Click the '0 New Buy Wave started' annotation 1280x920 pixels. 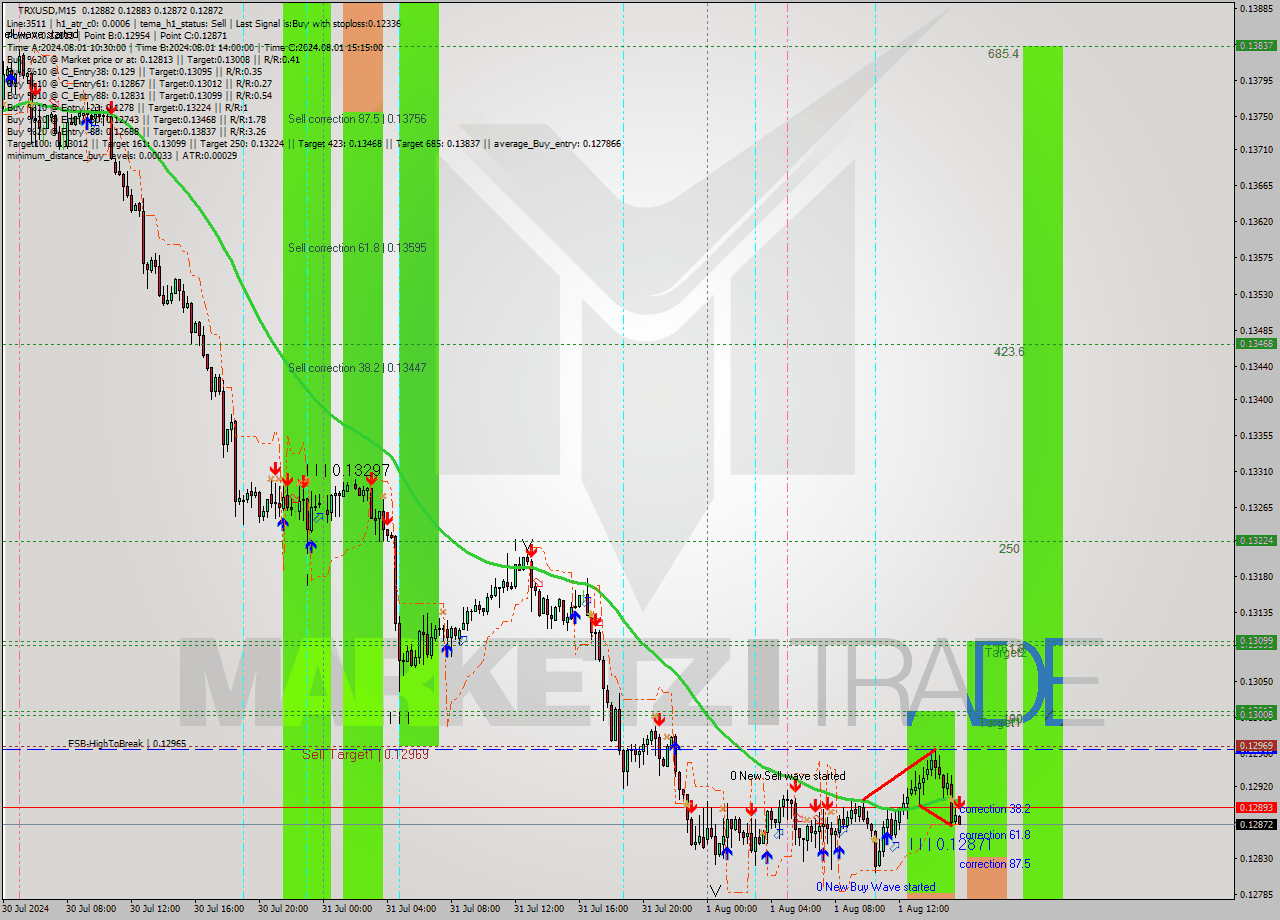tap(876, 887)
